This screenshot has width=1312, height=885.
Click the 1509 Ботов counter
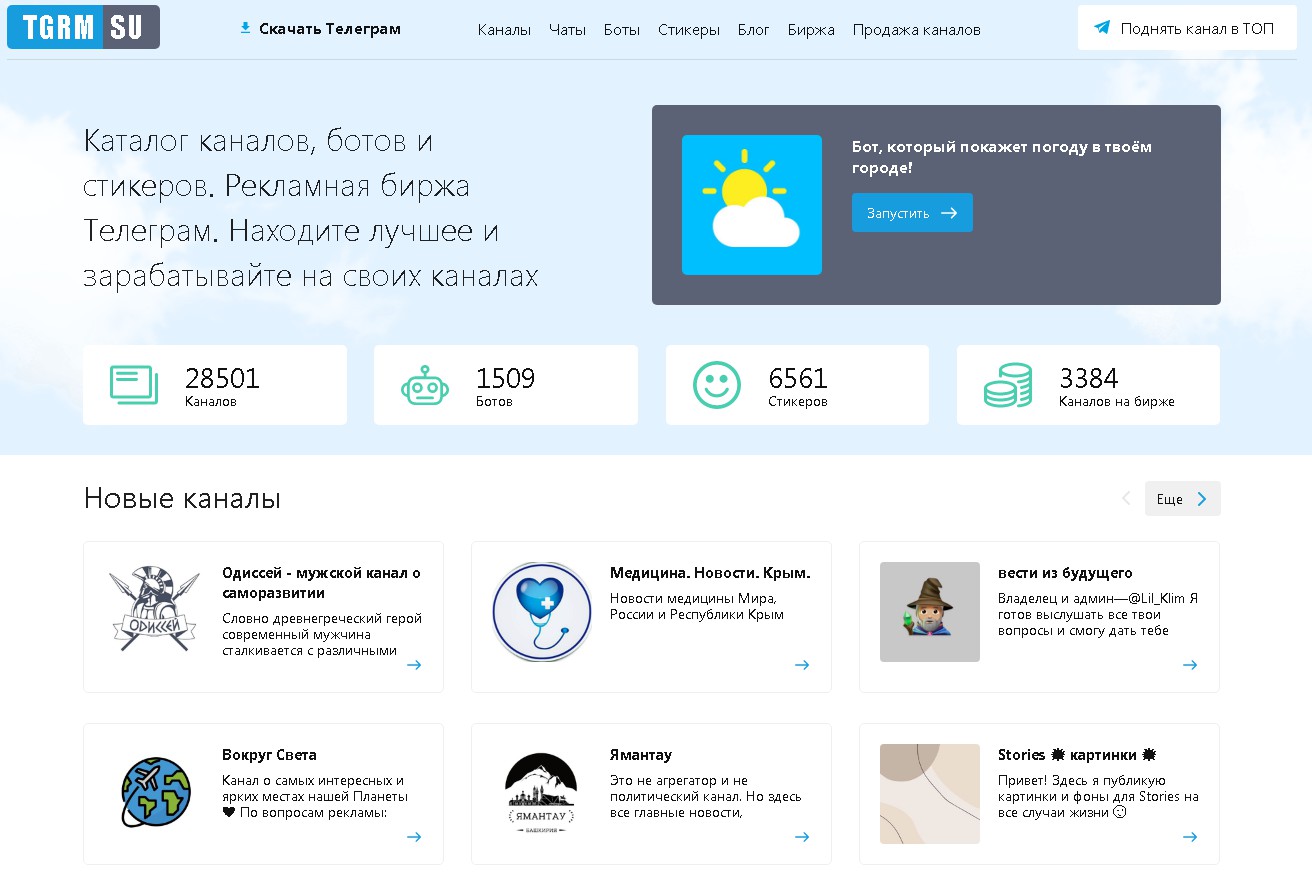pyautogui.click(x=506, y=385)
